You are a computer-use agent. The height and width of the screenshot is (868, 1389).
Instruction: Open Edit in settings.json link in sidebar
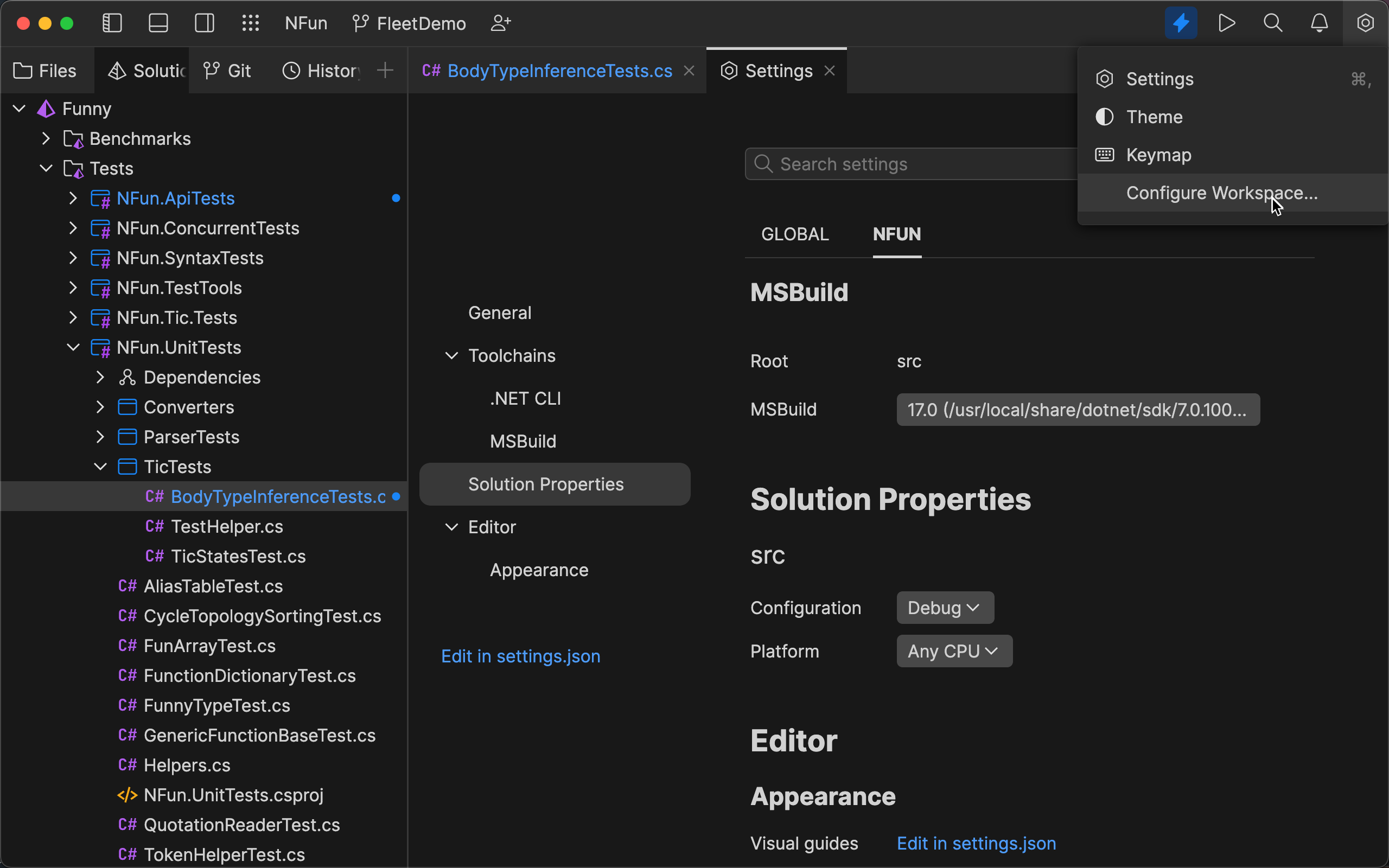point(520,656)
